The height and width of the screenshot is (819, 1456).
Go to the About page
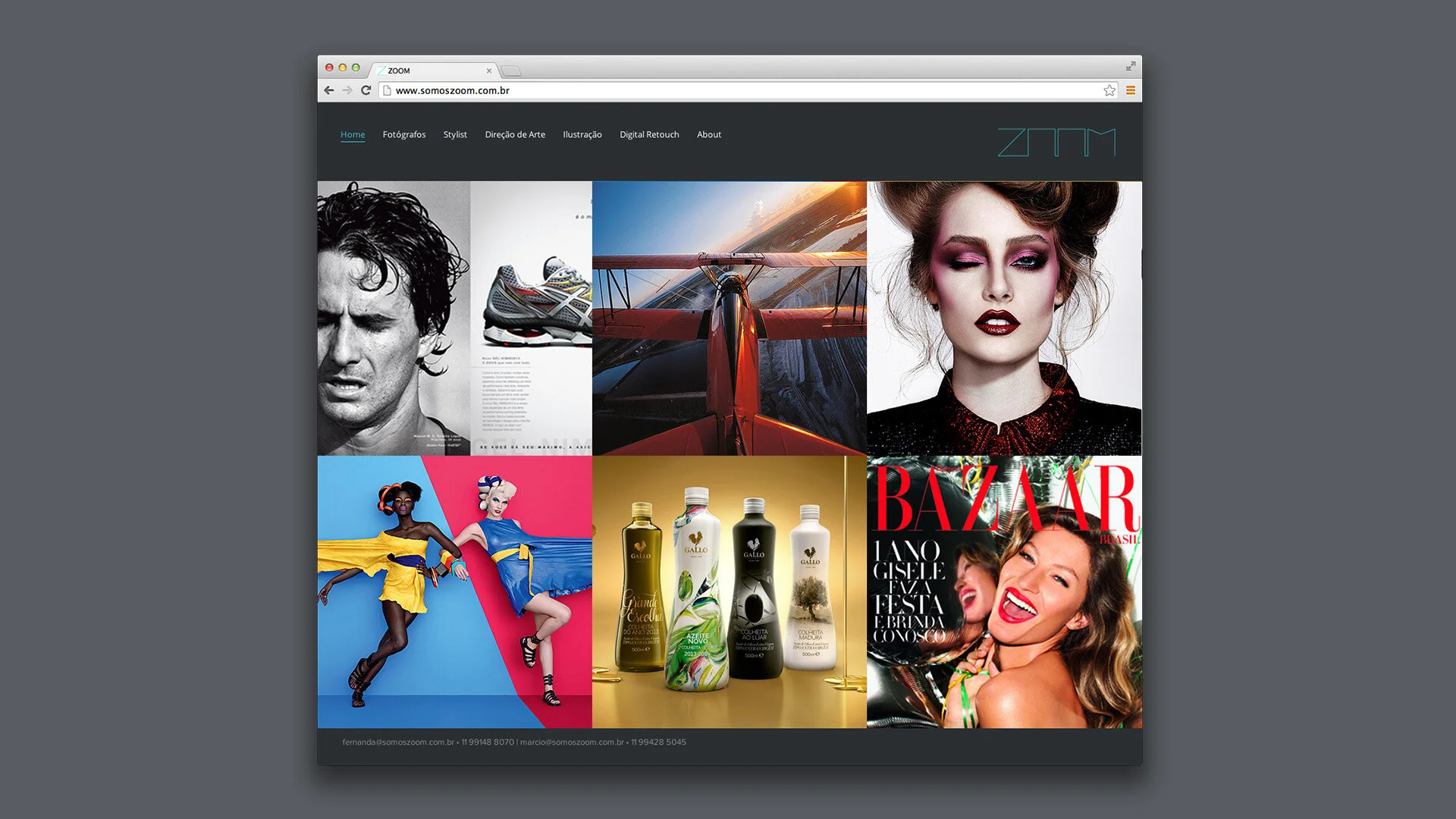pos(709,134)
